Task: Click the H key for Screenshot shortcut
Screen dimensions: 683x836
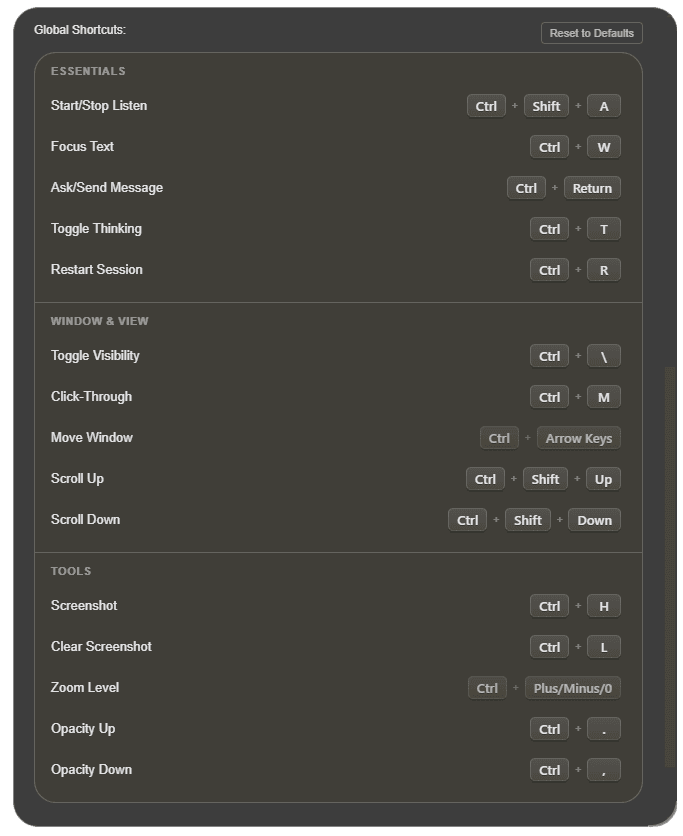Action: [603, 605]
